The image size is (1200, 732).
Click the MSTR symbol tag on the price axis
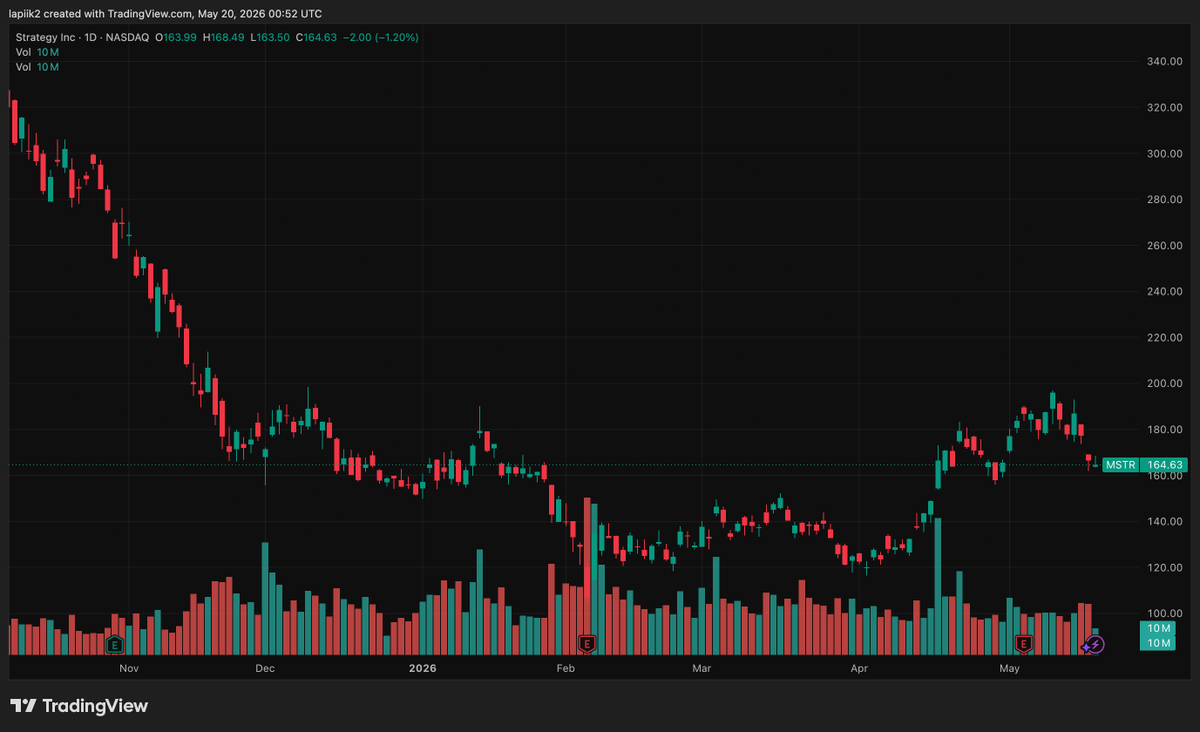coord(1121,465)
